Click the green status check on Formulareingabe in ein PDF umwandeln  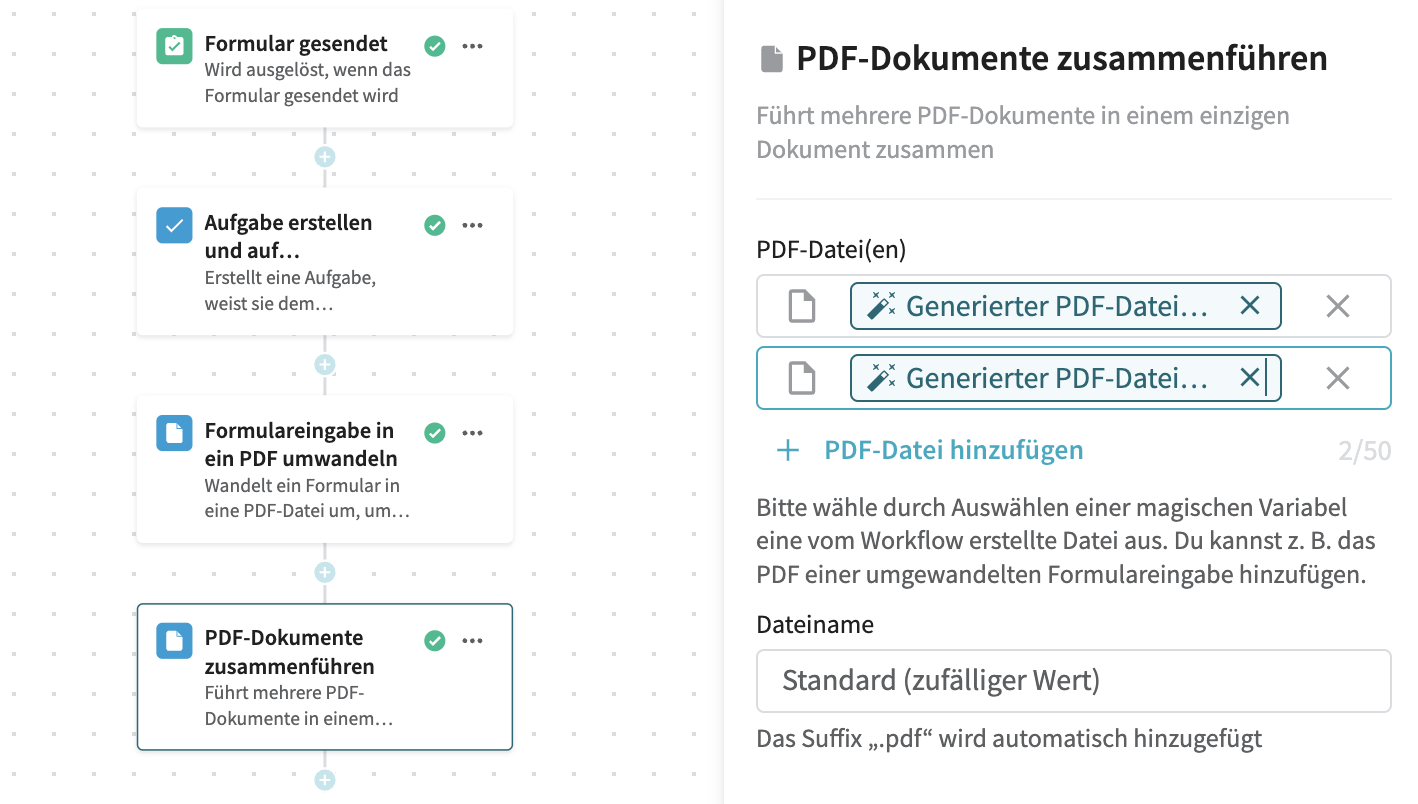[435, 433]
